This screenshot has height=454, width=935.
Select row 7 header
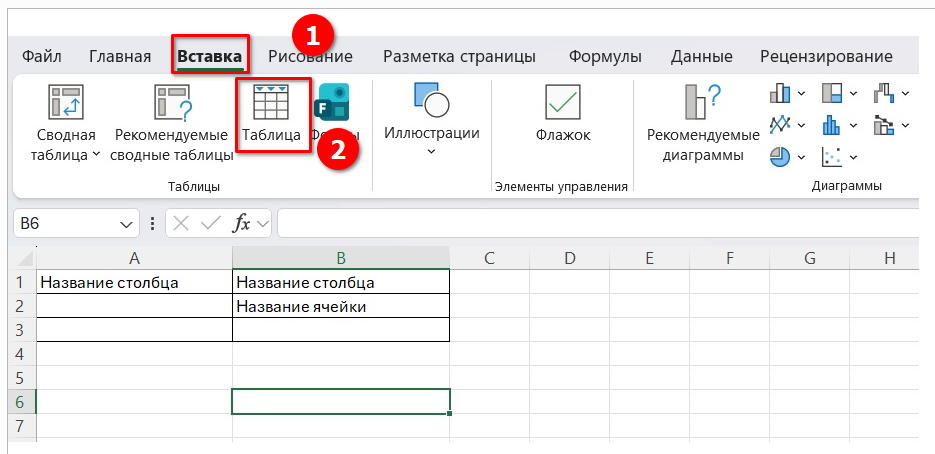click(24, 425)
